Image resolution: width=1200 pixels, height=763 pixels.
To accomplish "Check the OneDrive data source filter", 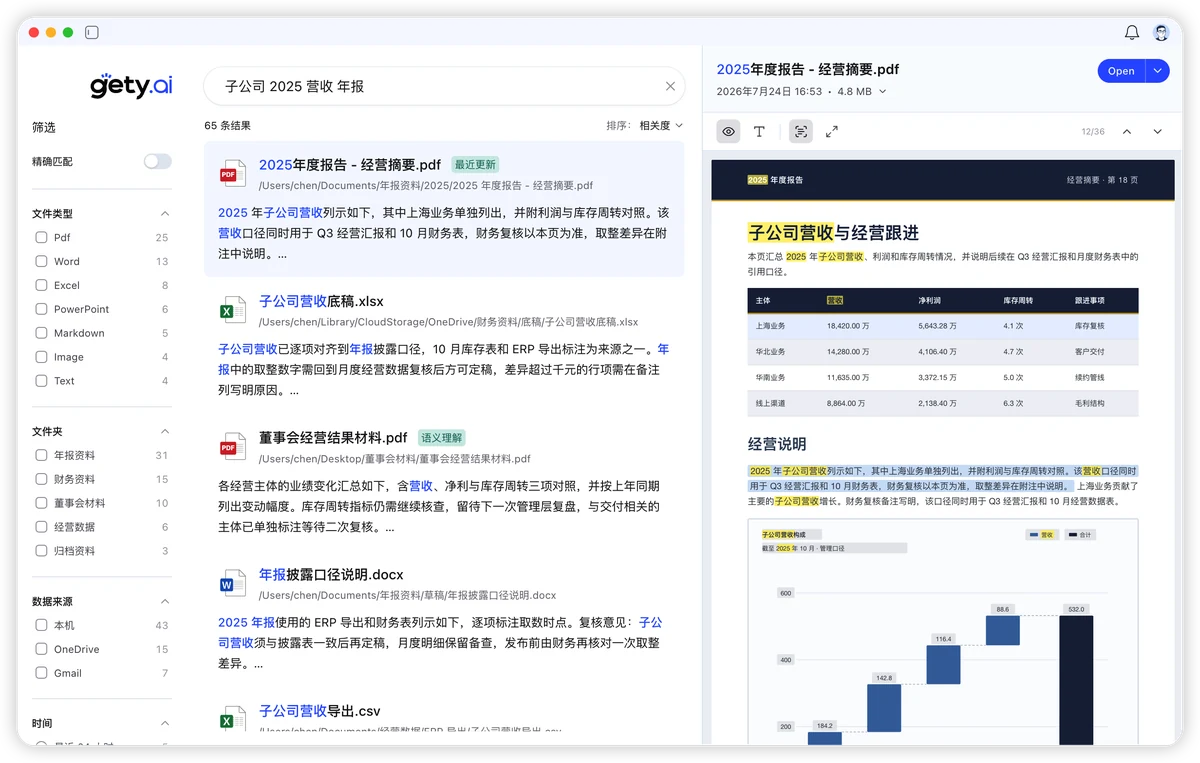I will pos(41,649).
